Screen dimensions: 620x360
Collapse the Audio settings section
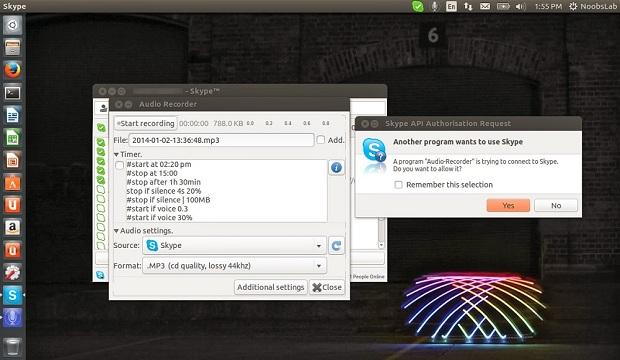tap(116, 231)
